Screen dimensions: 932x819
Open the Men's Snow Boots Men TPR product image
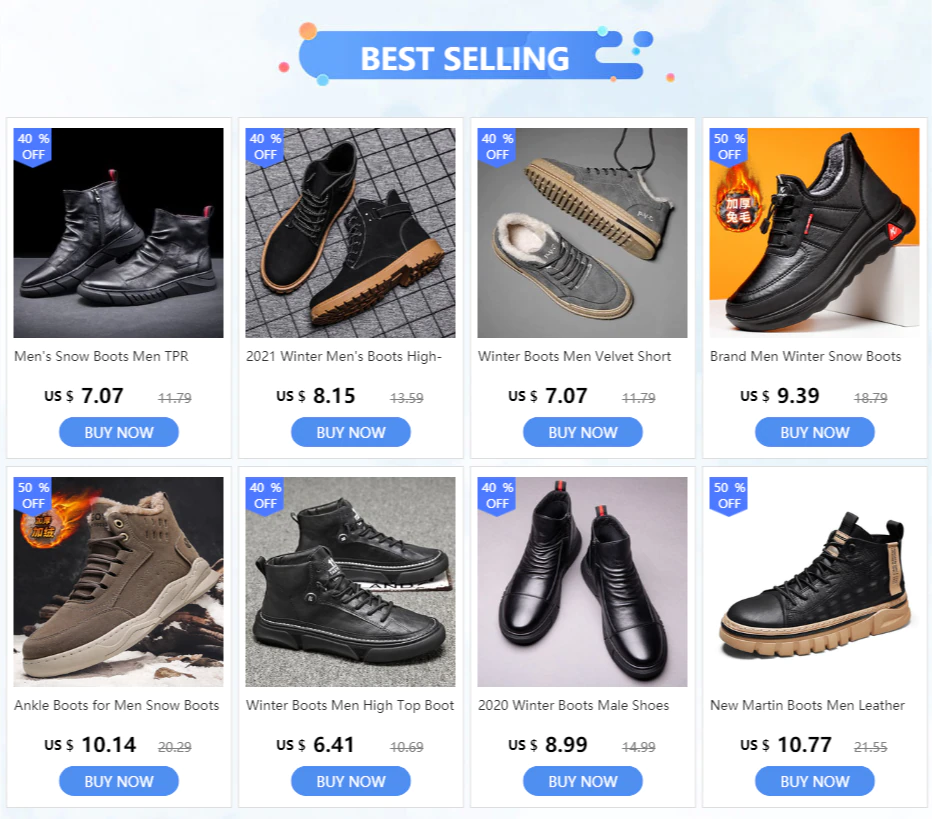[119, 233]
